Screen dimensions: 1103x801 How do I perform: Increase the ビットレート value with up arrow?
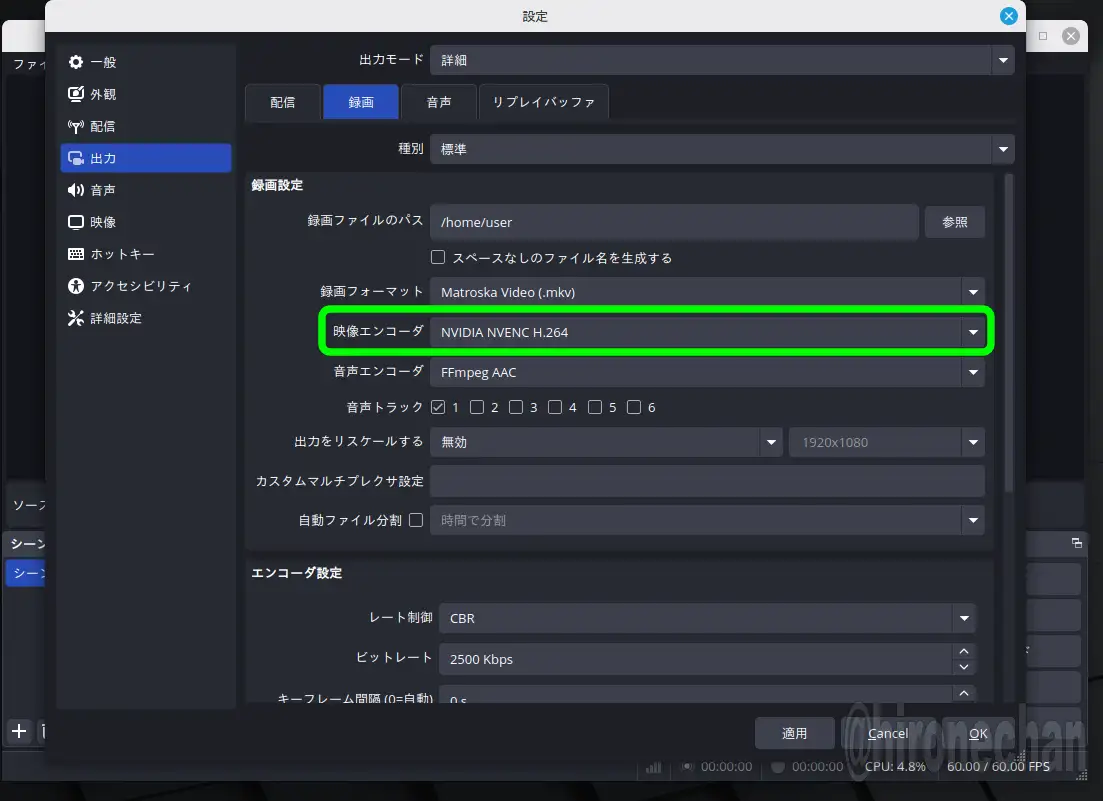point(963,651)
